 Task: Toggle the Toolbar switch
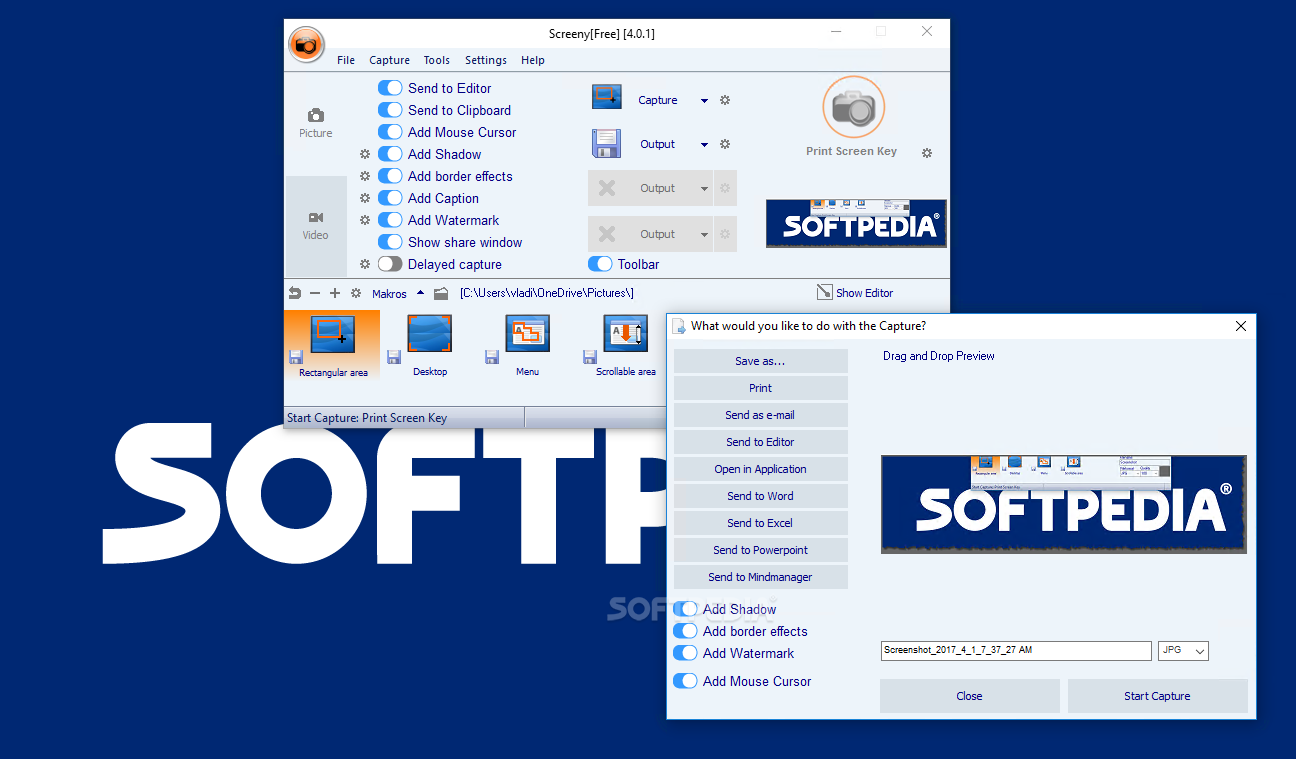tap(600, 264)
